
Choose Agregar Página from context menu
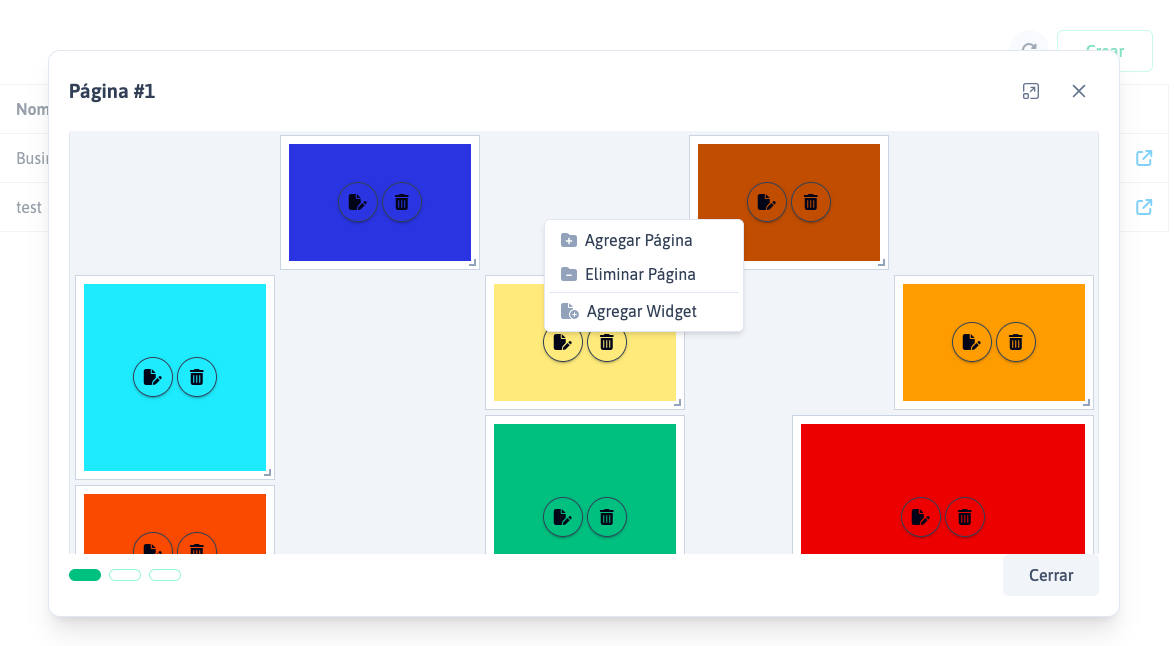point(638,240)
